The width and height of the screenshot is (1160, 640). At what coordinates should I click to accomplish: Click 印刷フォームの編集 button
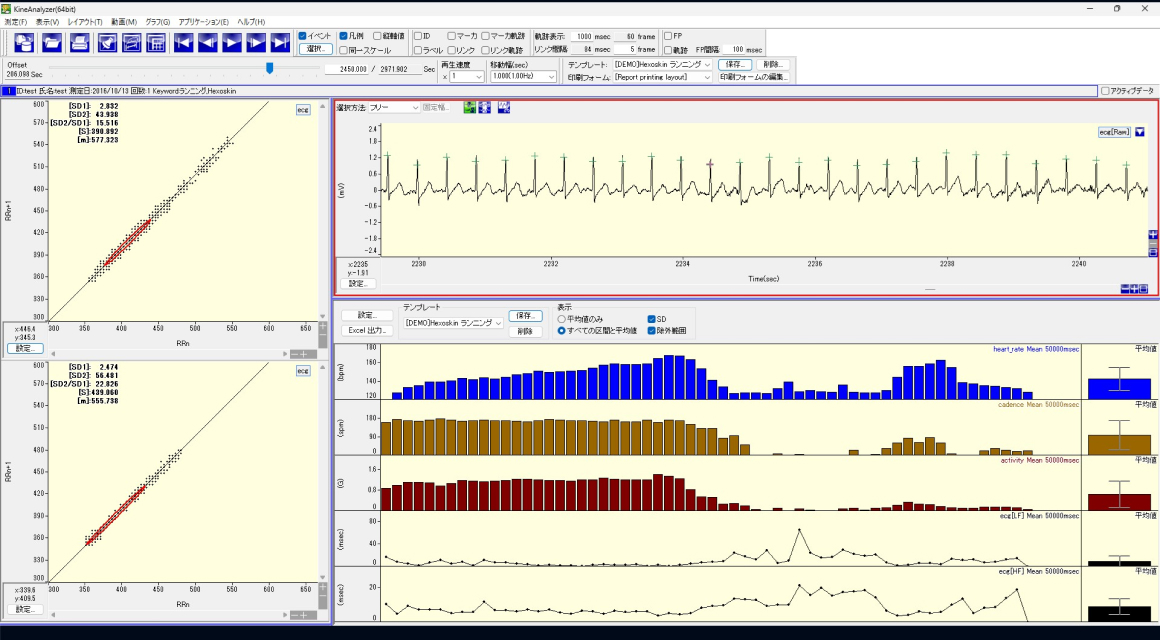tap(754, 77)
